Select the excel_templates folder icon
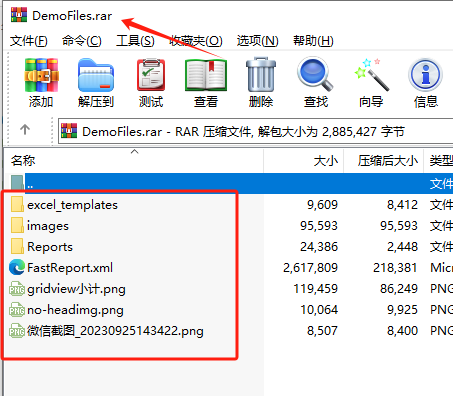The width and height of the screenshot is (453, 396). [x=17, y=204]
